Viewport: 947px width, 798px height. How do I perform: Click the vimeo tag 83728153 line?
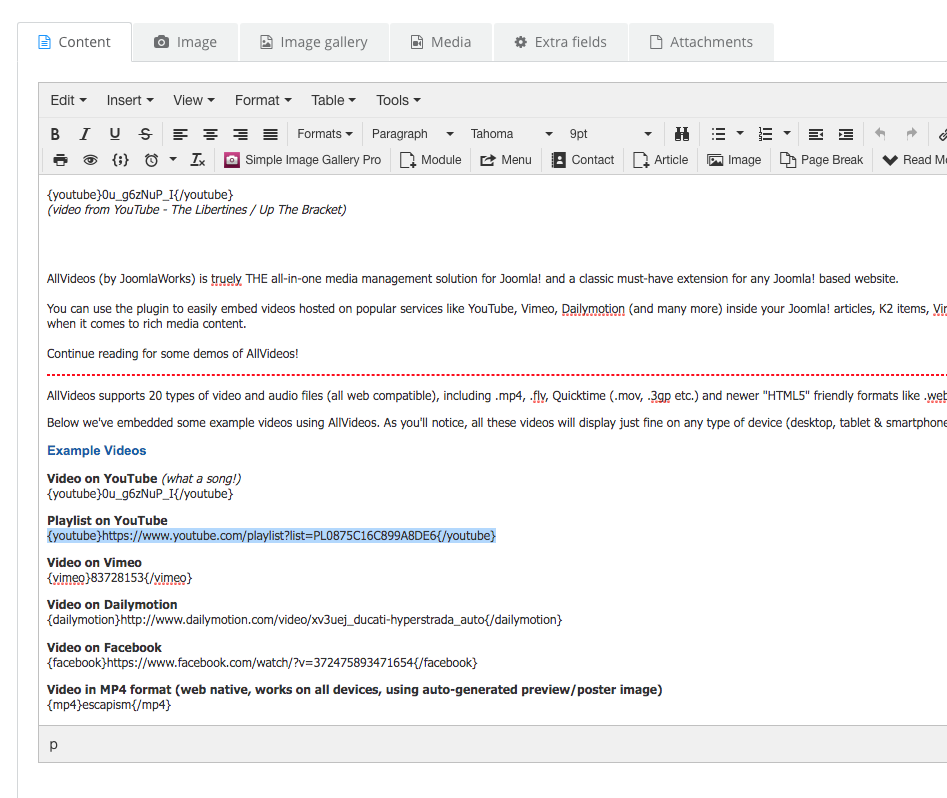120,578
